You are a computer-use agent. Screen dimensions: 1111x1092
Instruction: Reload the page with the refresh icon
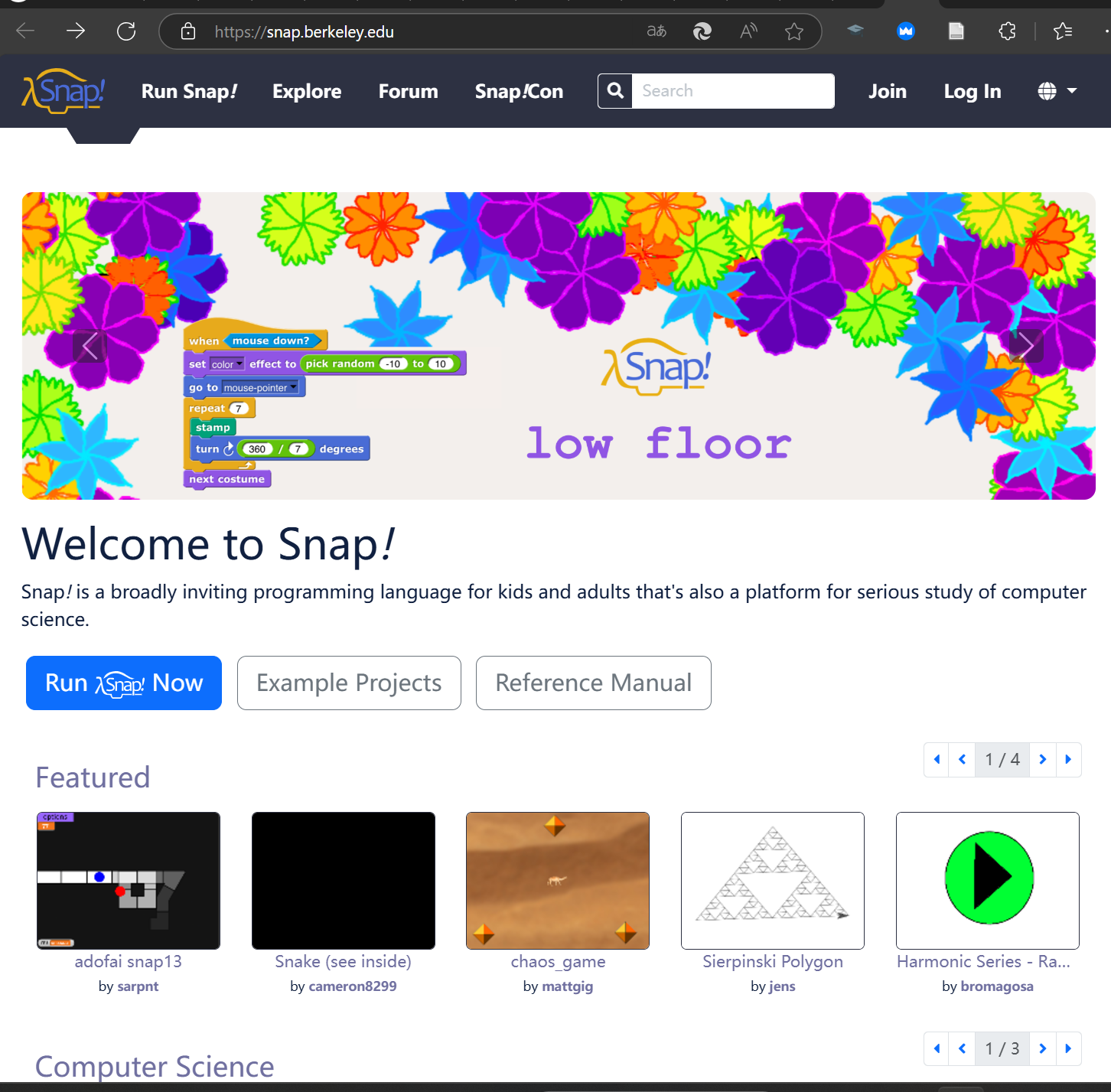tap(126, 31)
